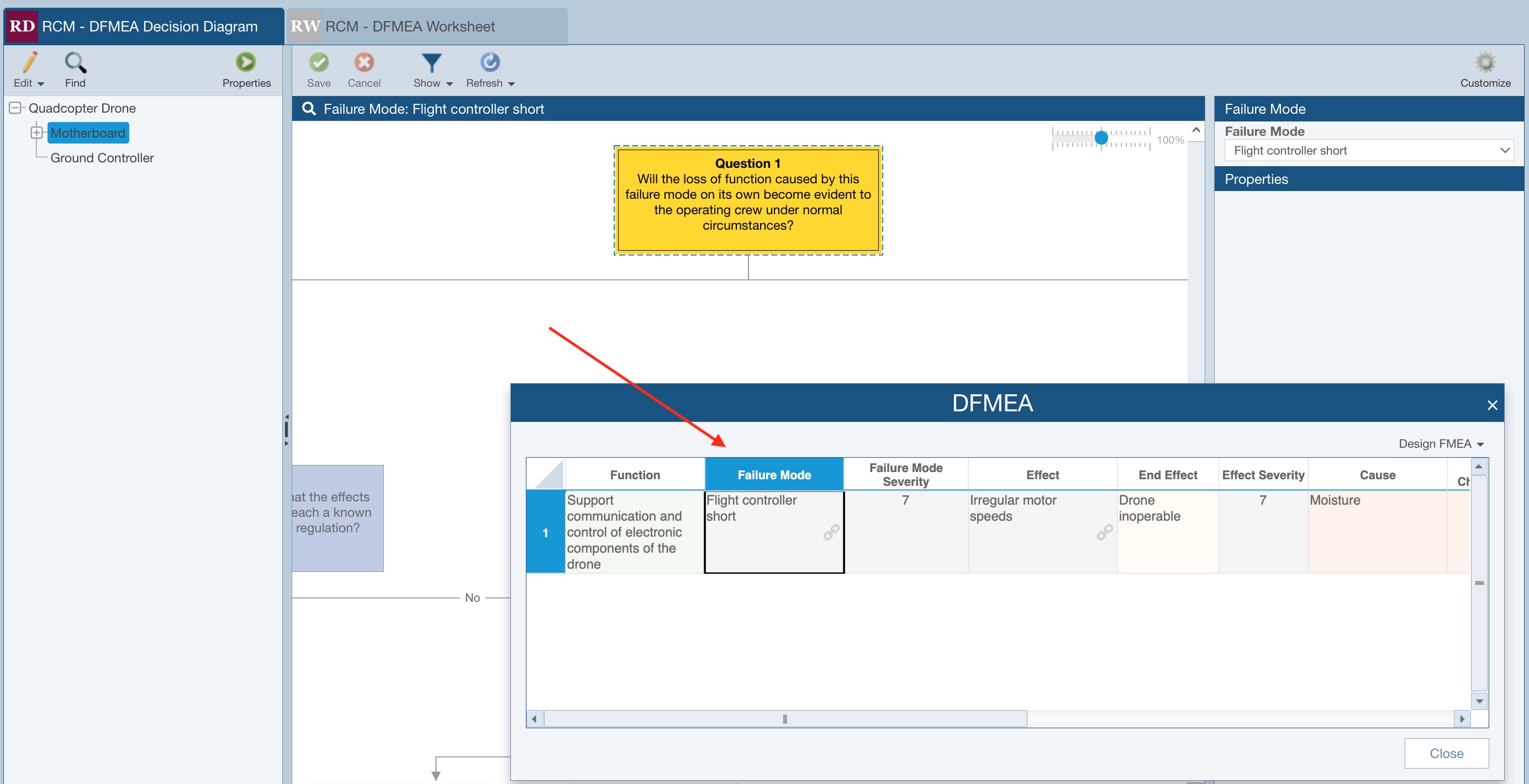Open Find with magnifier icon
Screen dimensions: 1529x784
click(x=75, y=63)
